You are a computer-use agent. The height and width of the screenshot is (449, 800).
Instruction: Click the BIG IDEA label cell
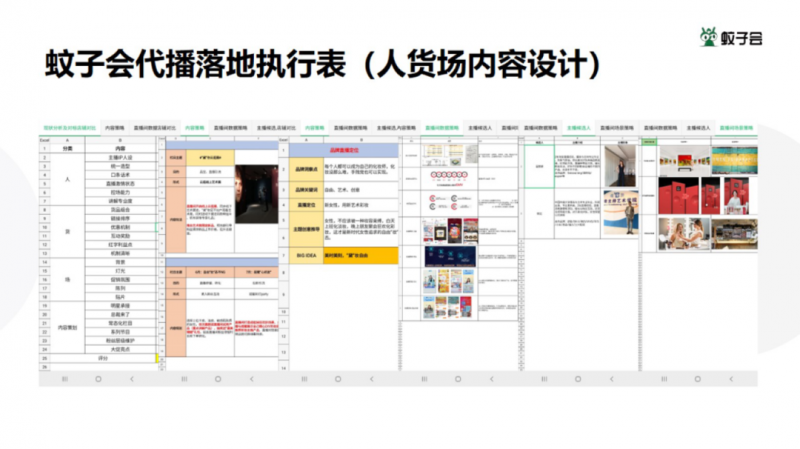pos(306,255)
